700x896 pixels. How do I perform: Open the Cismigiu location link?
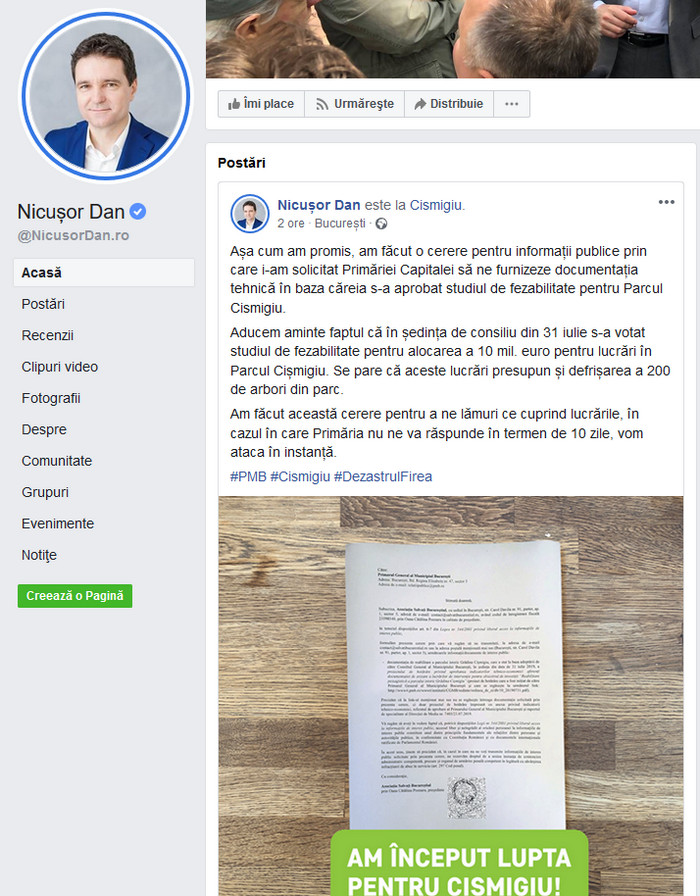tap(436, 205)
